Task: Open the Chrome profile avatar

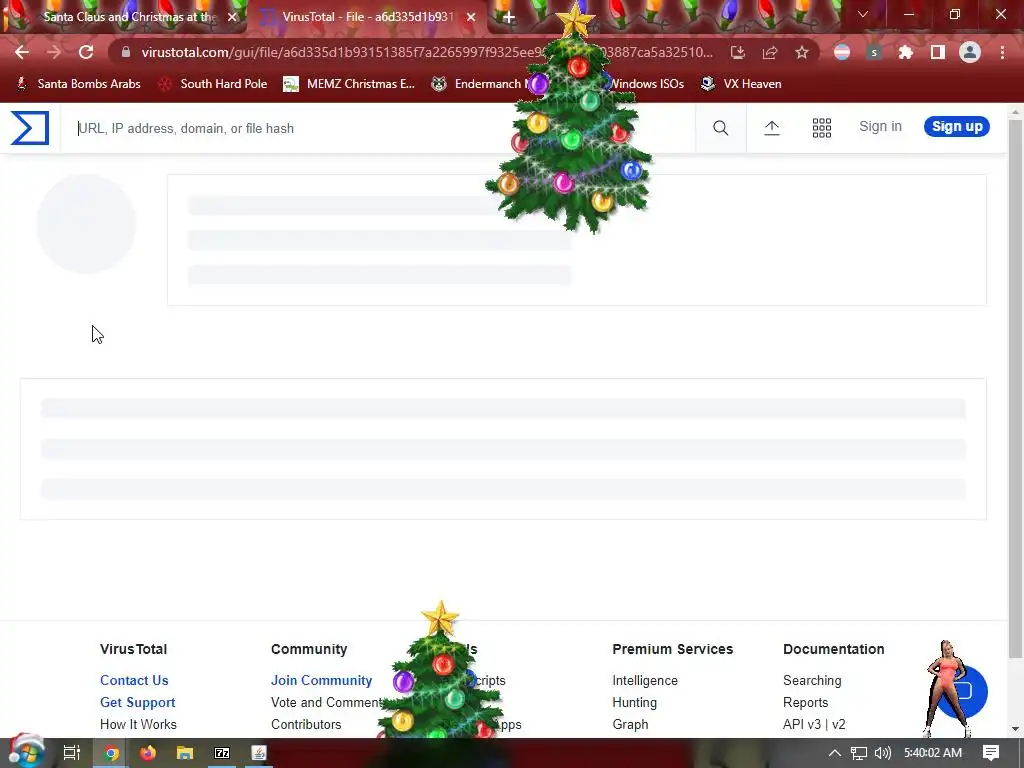Action: tap(970, 52)
